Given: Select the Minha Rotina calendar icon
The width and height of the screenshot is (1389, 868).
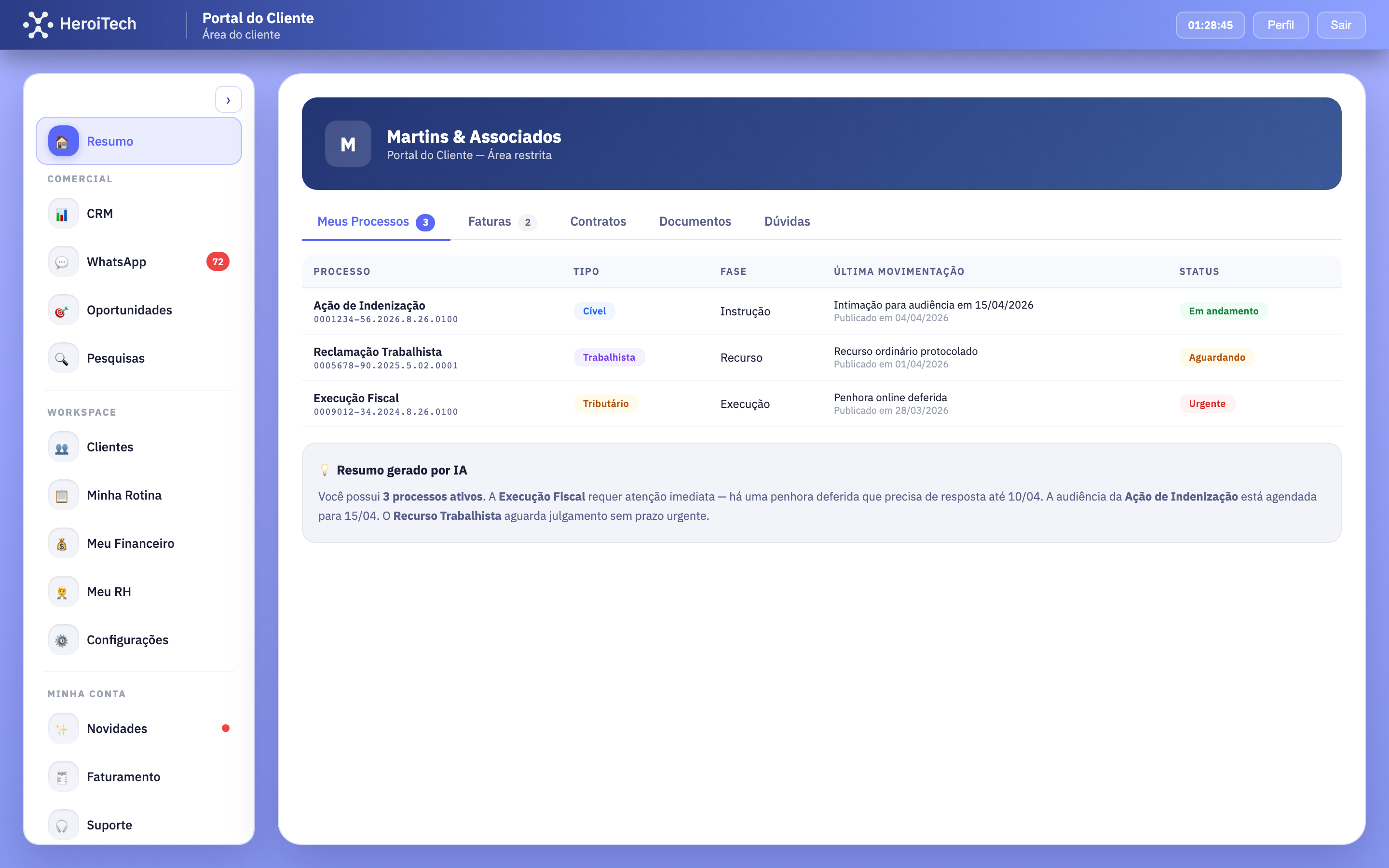Looking at the screenshot, I should (63, 494).
